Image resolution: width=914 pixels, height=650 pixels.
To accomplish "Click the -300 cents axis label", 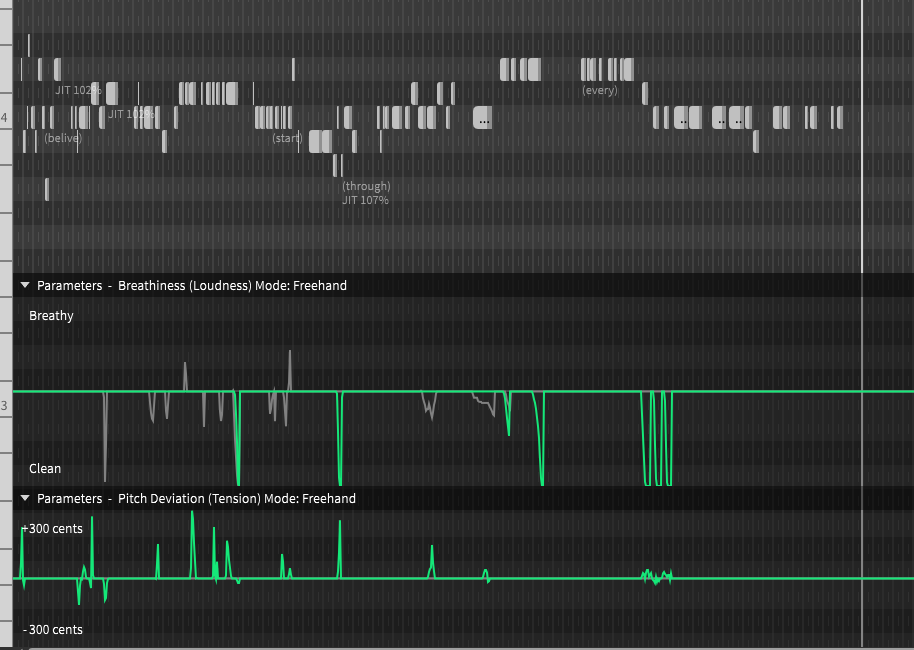I will (x=53, y=629).
